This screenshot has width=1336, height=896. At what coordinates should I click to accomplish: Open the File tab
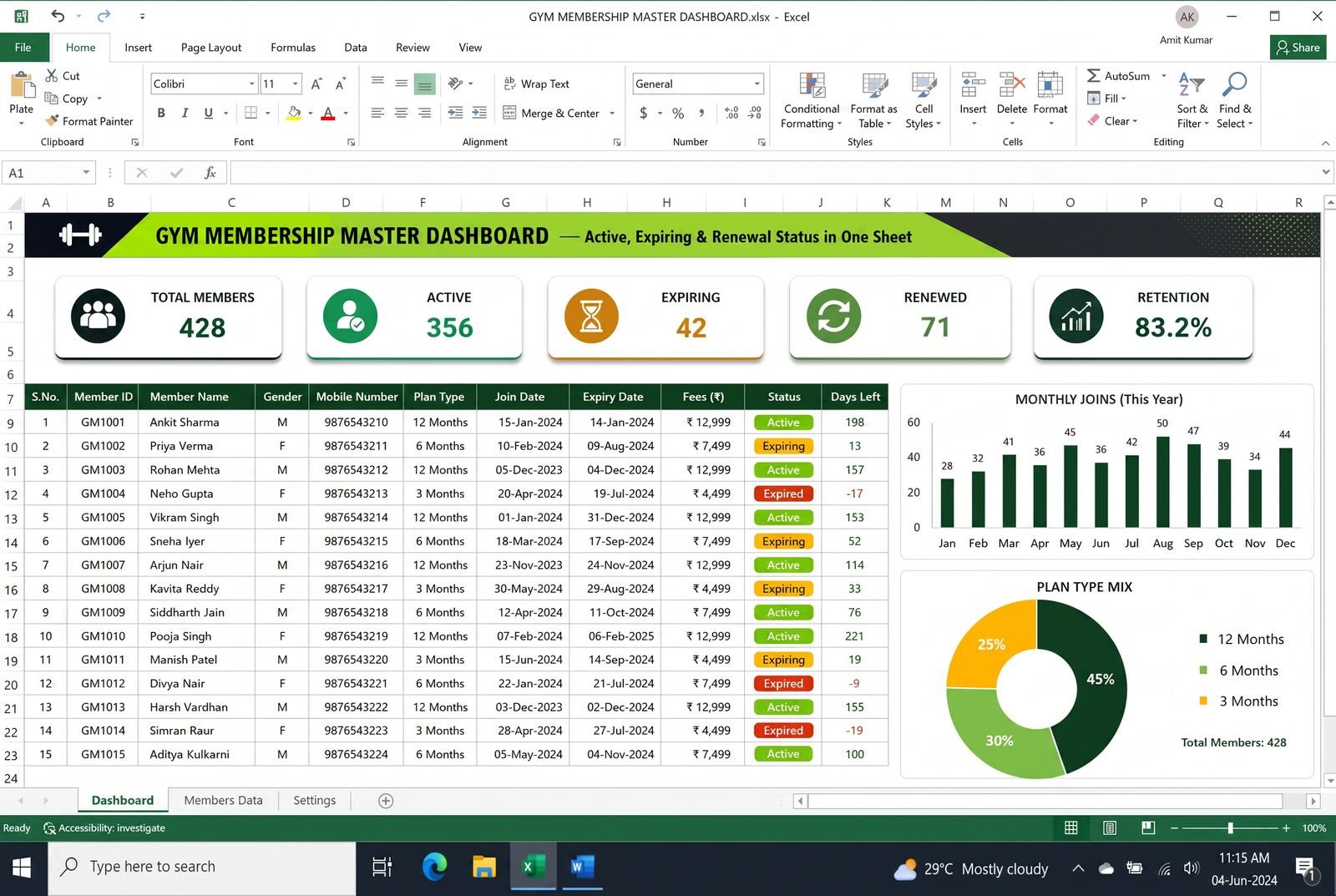[x=23, y=48]
